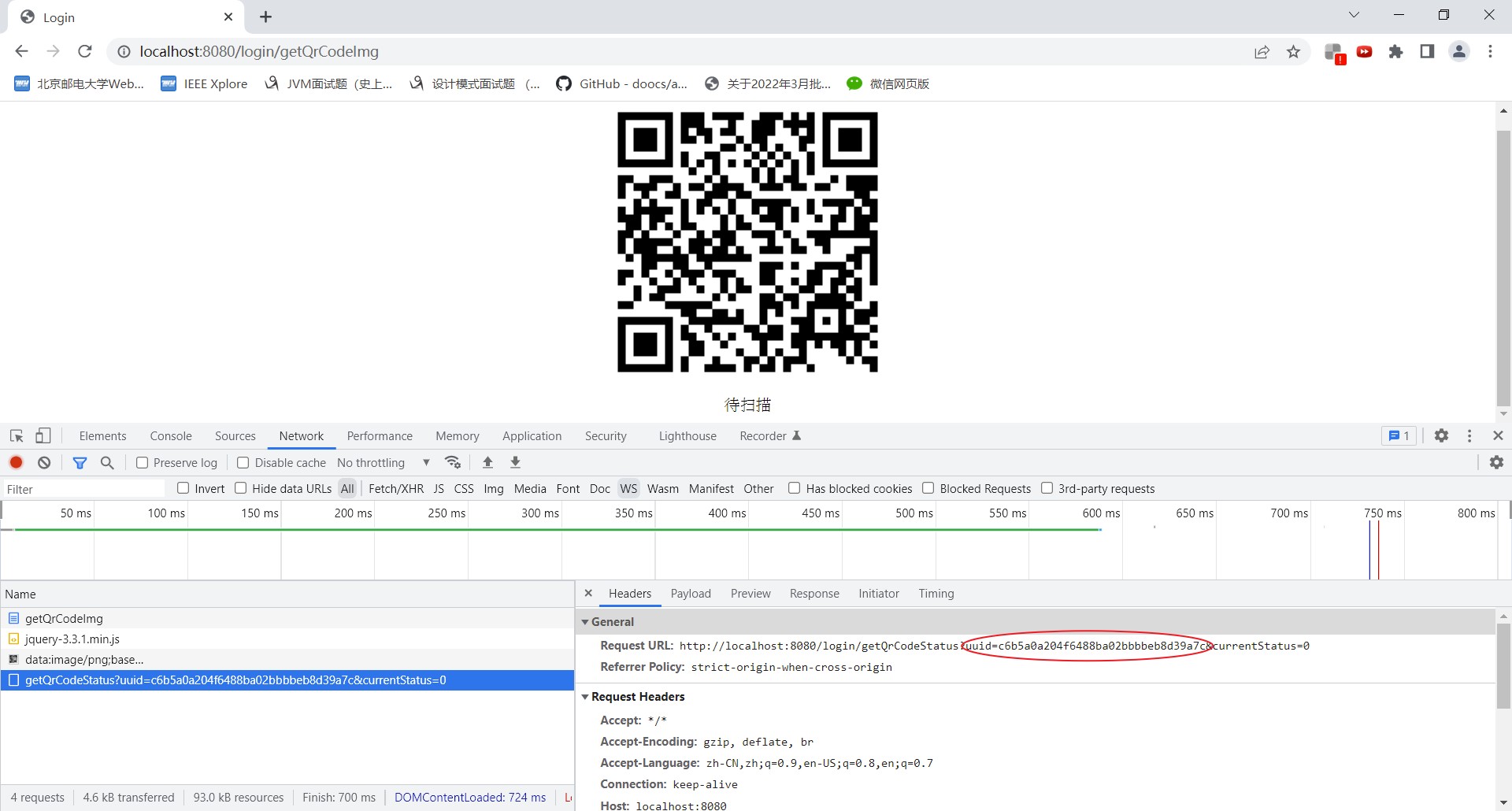Open the network search magnifier
This screenshot has height=811, width=1512.
click(107, 463)
